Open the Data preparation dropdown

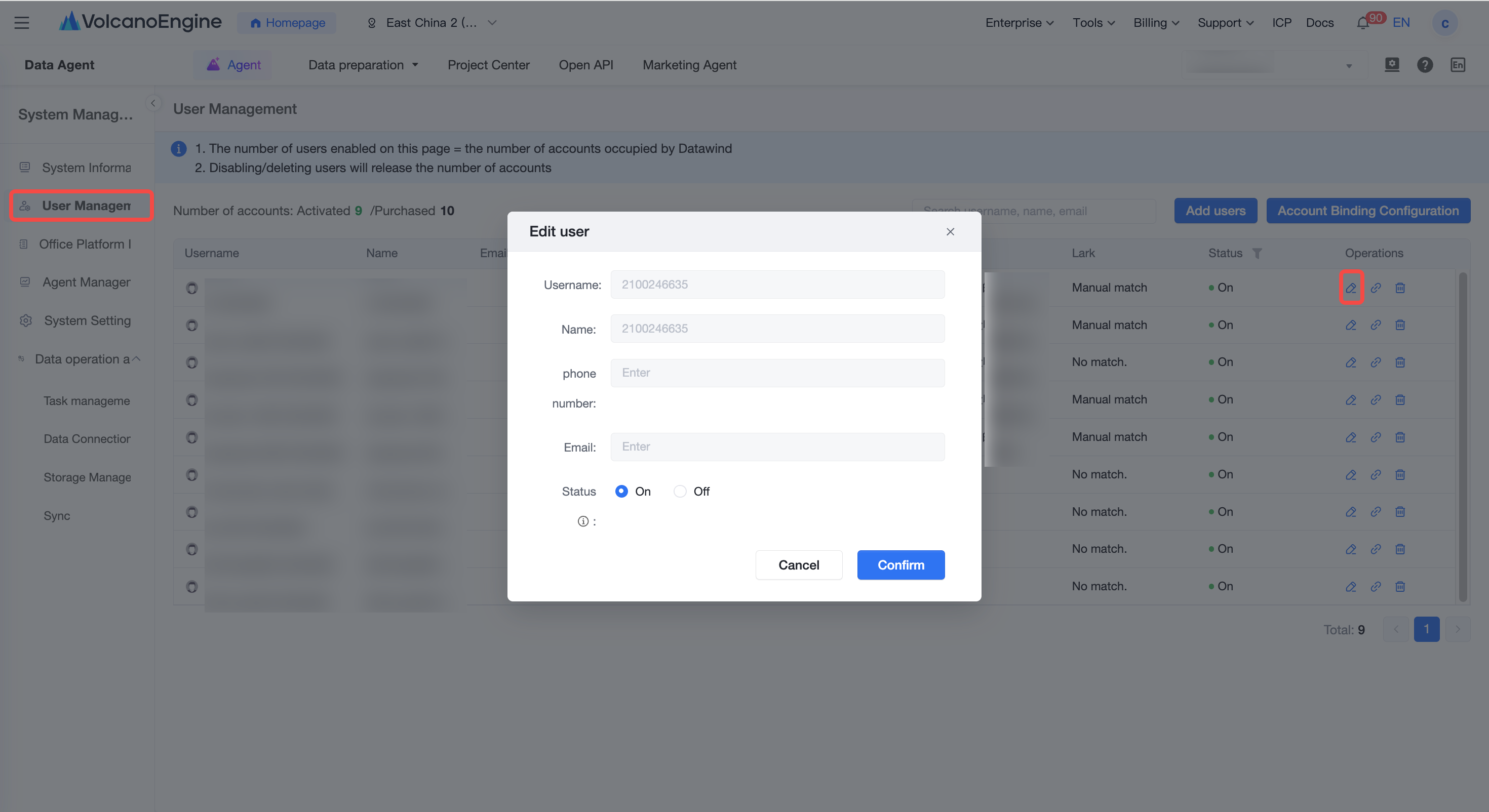[x=363, y=65]
